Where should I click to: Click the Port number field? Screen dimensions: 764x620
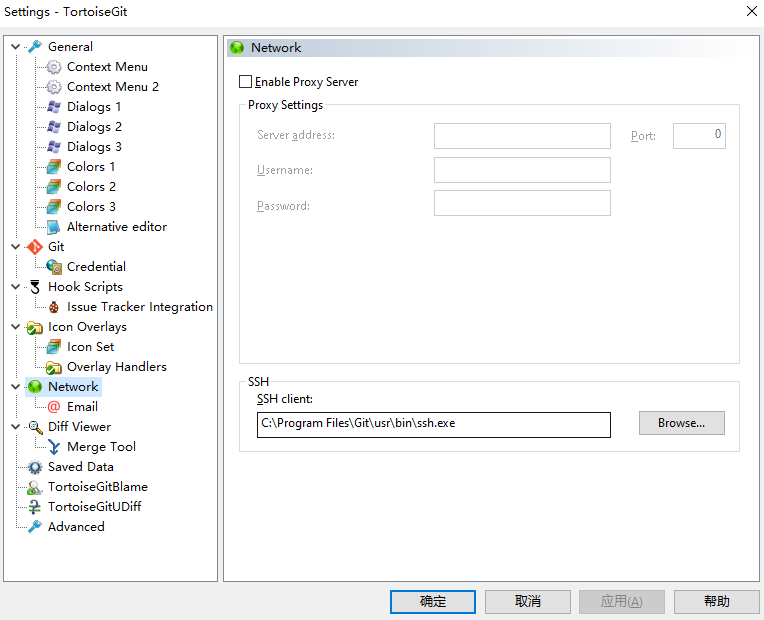(x=699, y=136)
